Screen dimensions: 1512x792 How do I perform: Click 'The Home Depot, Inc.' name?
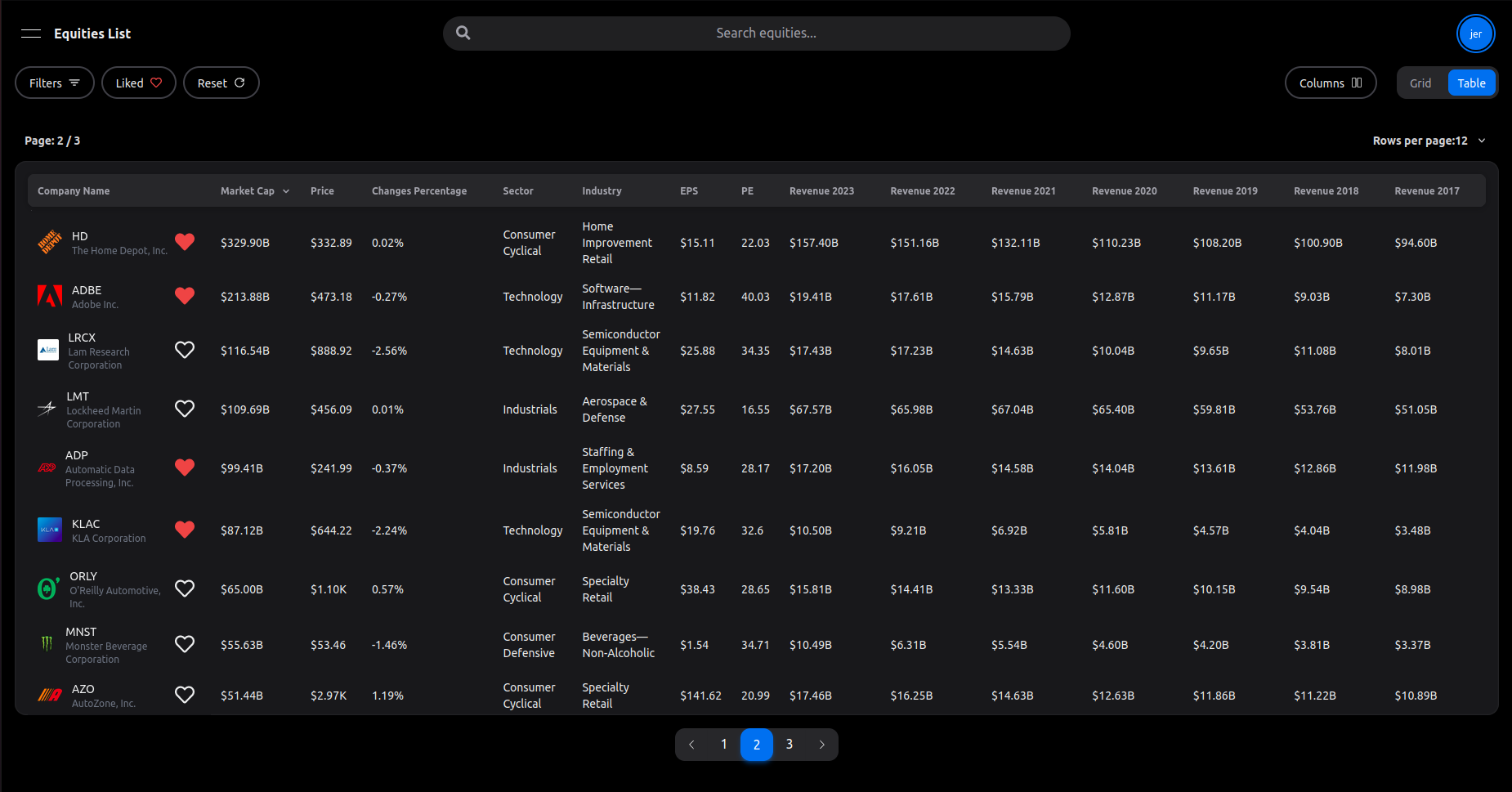pos(119,251)
